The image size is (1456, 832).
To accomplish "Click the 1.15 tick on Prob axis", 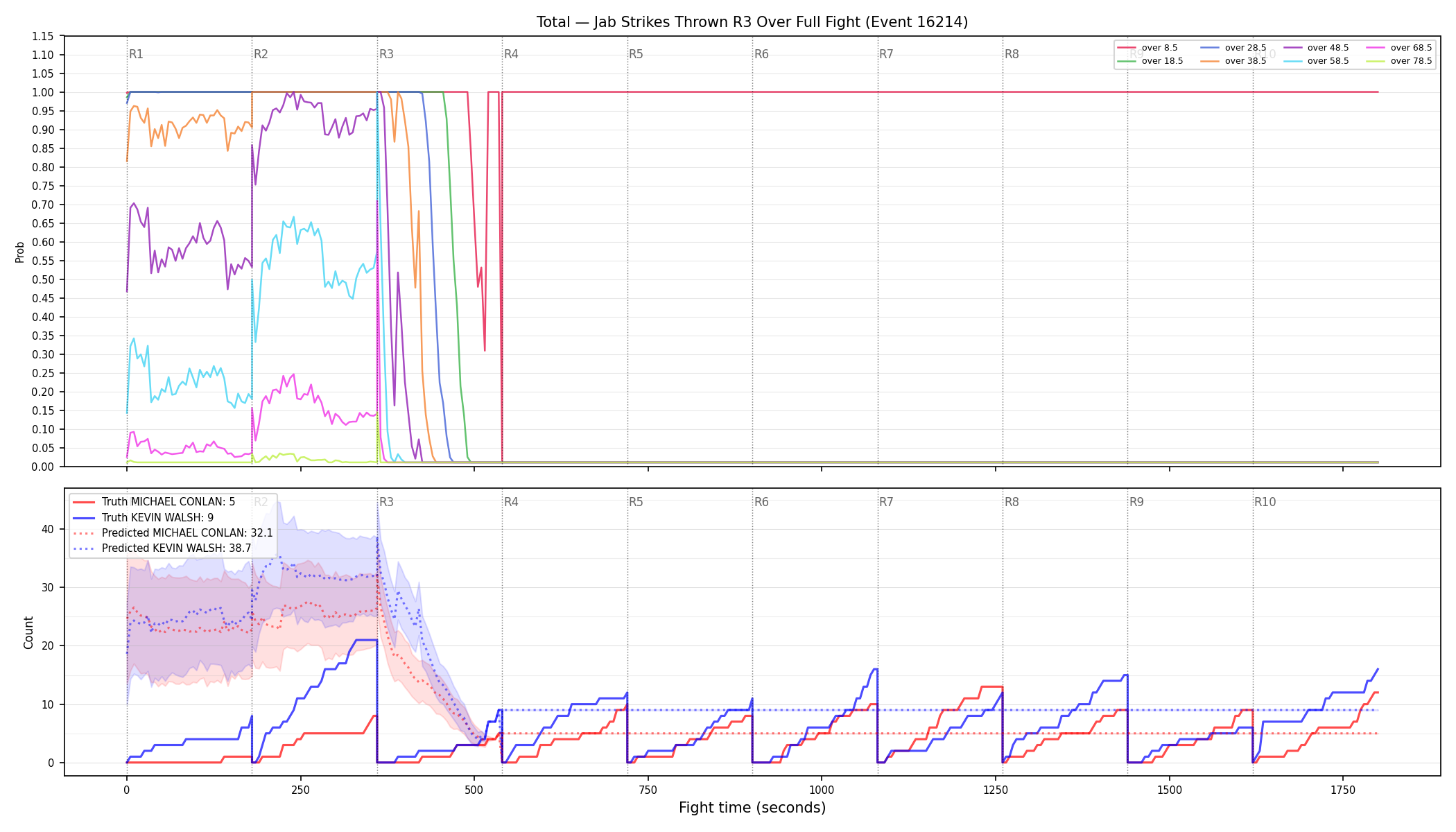I will click(x=42, y=36).
